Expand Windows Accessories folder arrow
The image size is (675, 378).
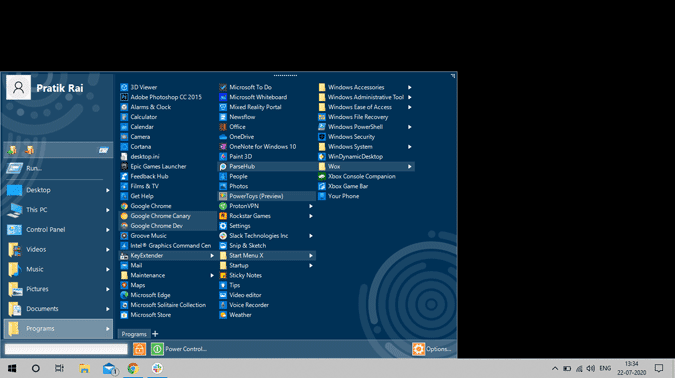tap(410, 87)
